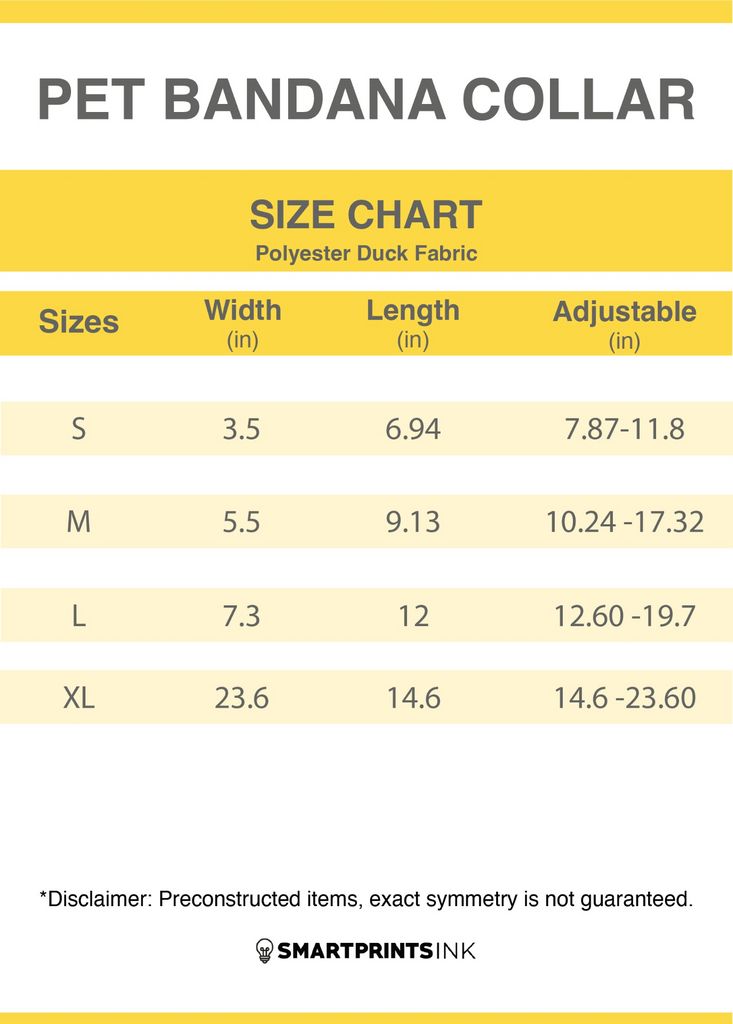Viewport: 733px width, 1024px height.
Task: Click the 12.60 -19.7 adjustable range
Action: 624,615
